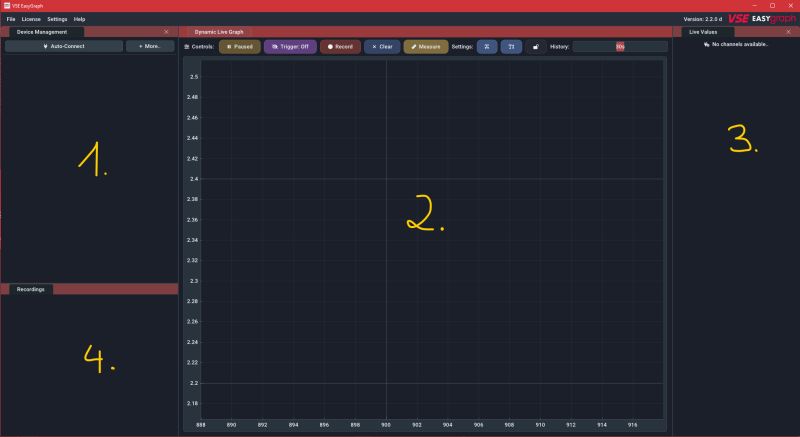
Task: Click the Controls label icon
Action: tap(187, 46)
